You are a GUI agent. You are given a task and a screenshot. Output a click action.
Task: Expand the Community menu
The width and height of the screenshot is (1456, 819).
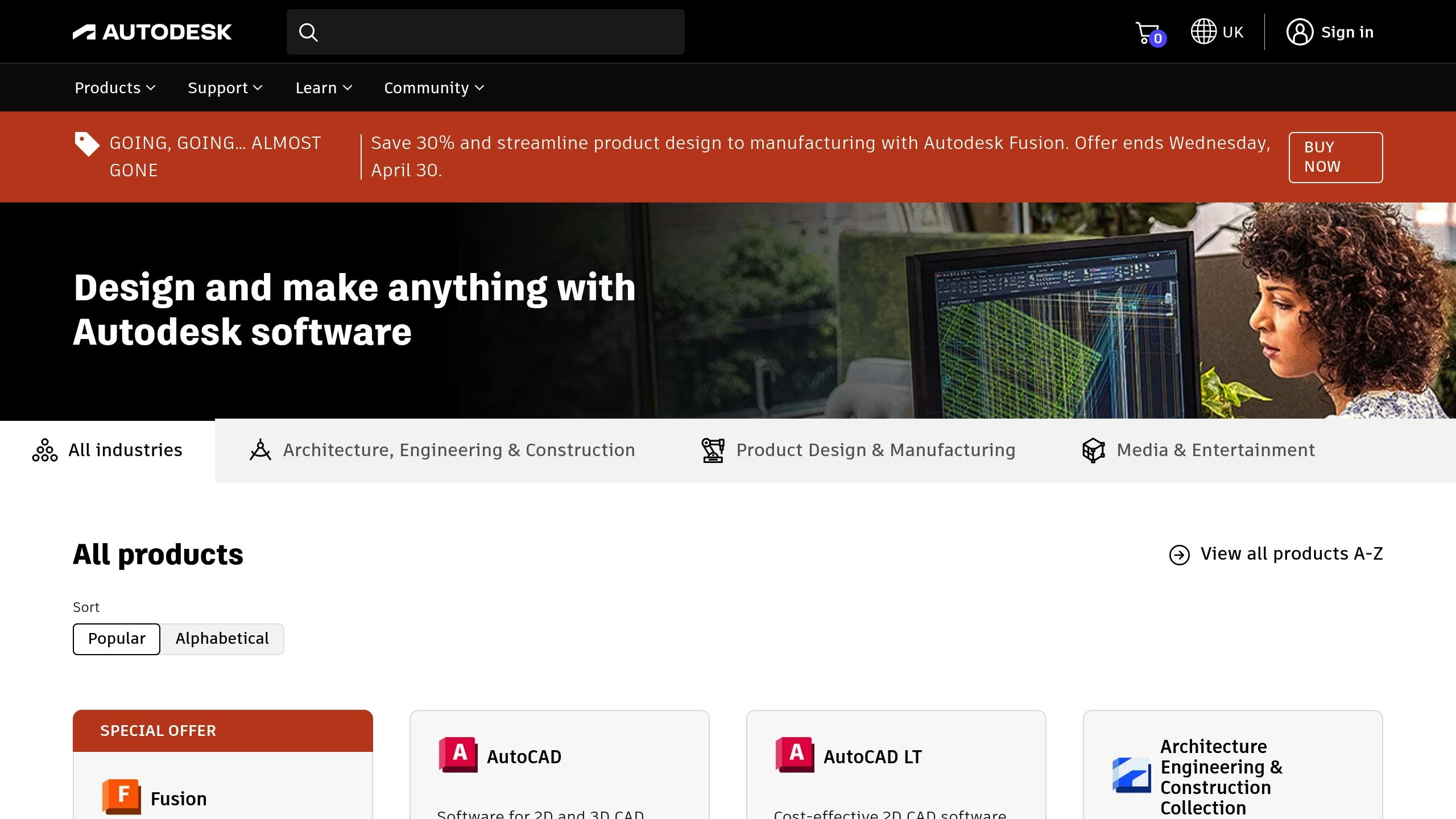click(x=434, y=88)
